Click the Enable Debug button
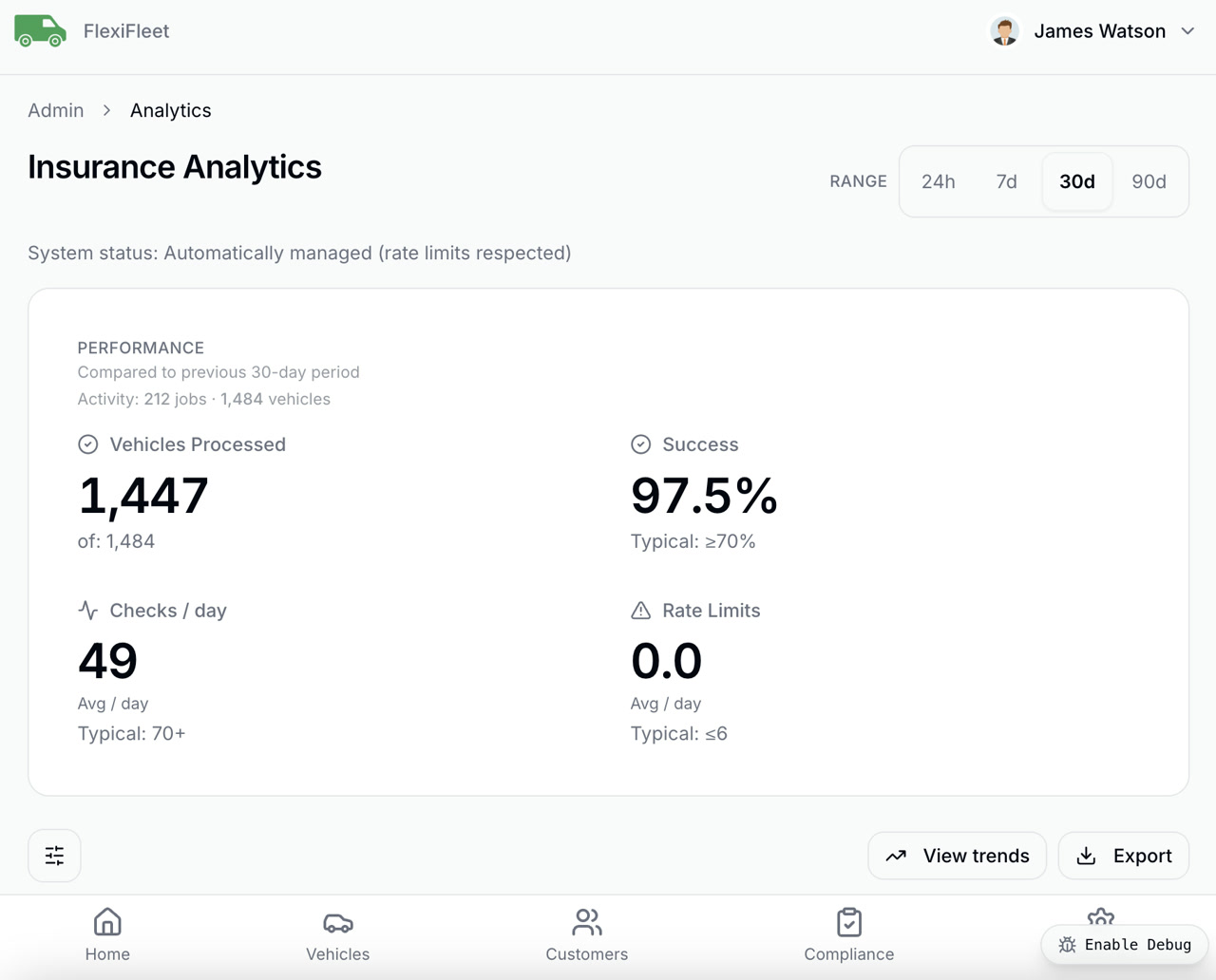Image resolution: width=1216 pixels, height=980 pixels. tap(1125, 945)
